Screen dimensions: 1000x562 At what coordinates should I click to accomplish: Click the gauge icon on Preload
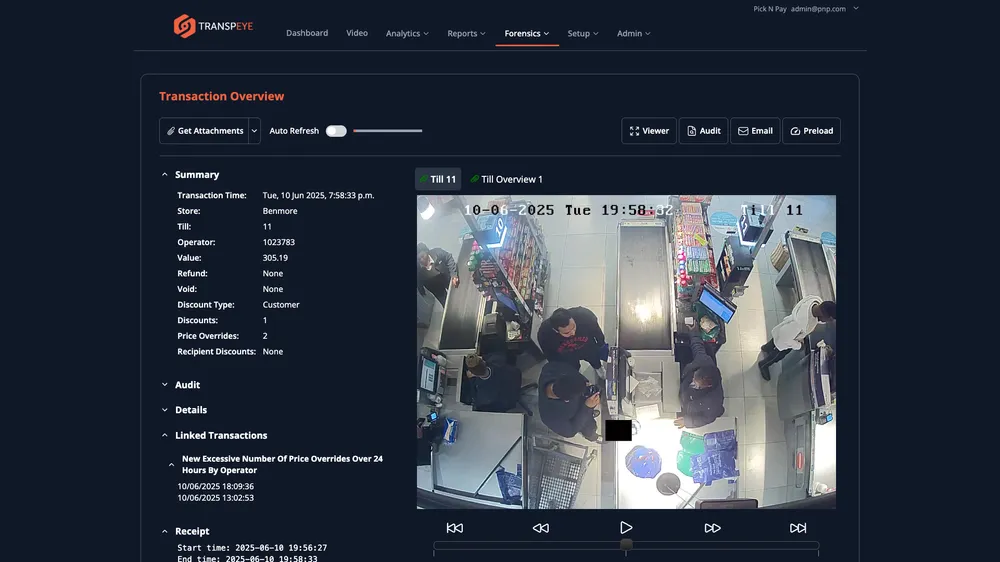point(795,131)
